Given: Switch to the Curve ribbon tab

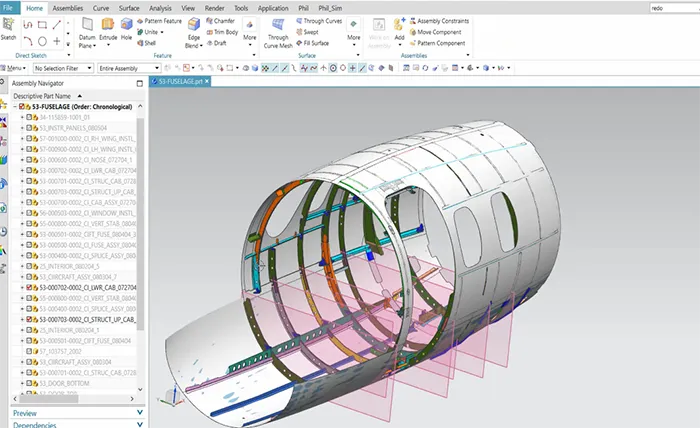Looking at the screenshot, I should pos(101,8).
